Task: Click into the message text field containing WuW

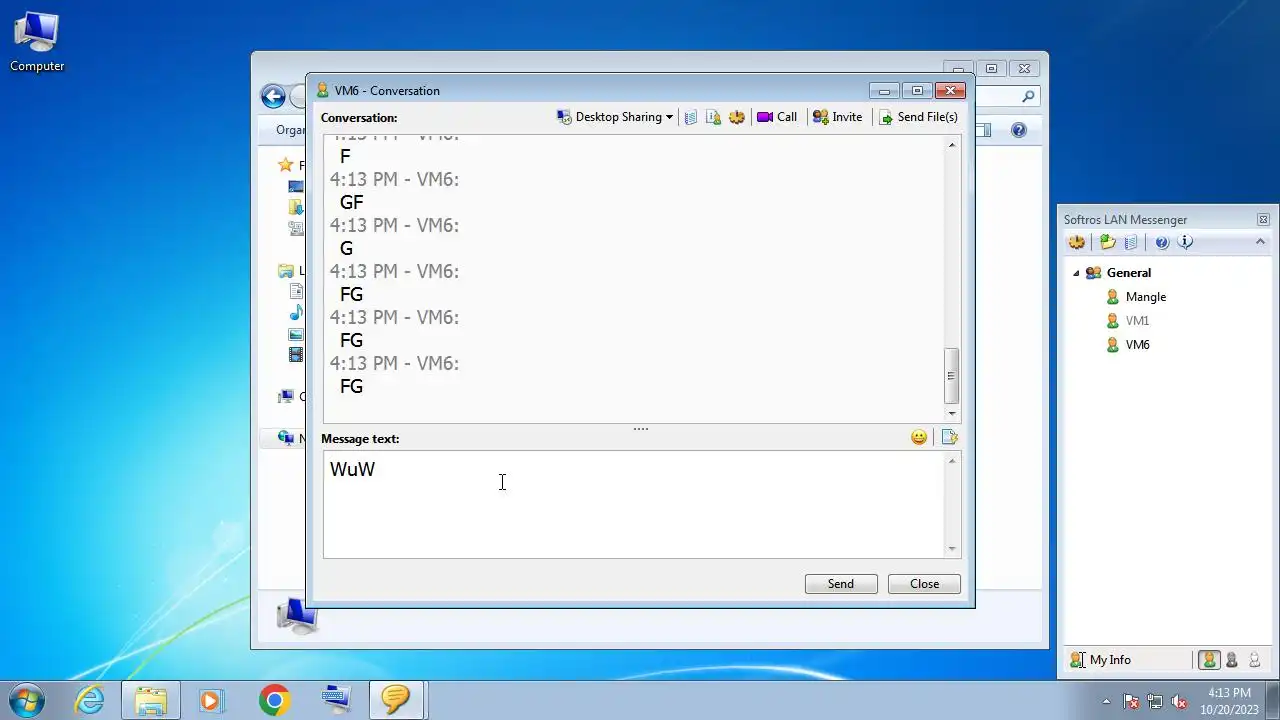Action: tap(633, 504)
